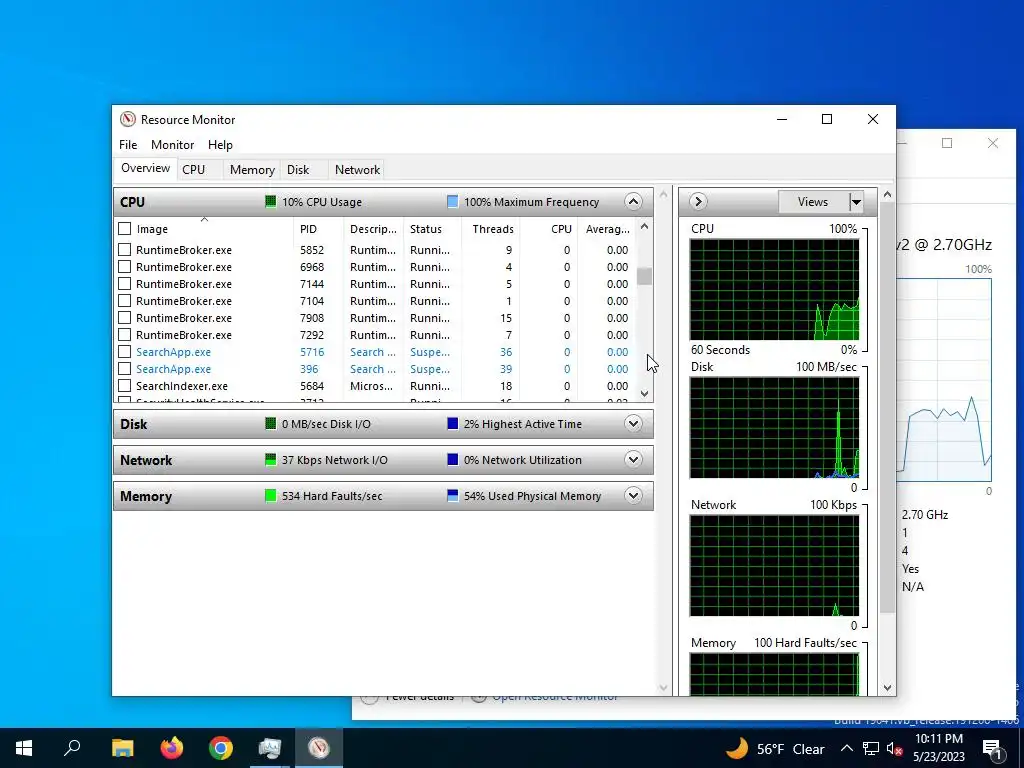Collapse the CPU section
The height and width of the screenshot is (768, 1024).
[x=633, y=202]
